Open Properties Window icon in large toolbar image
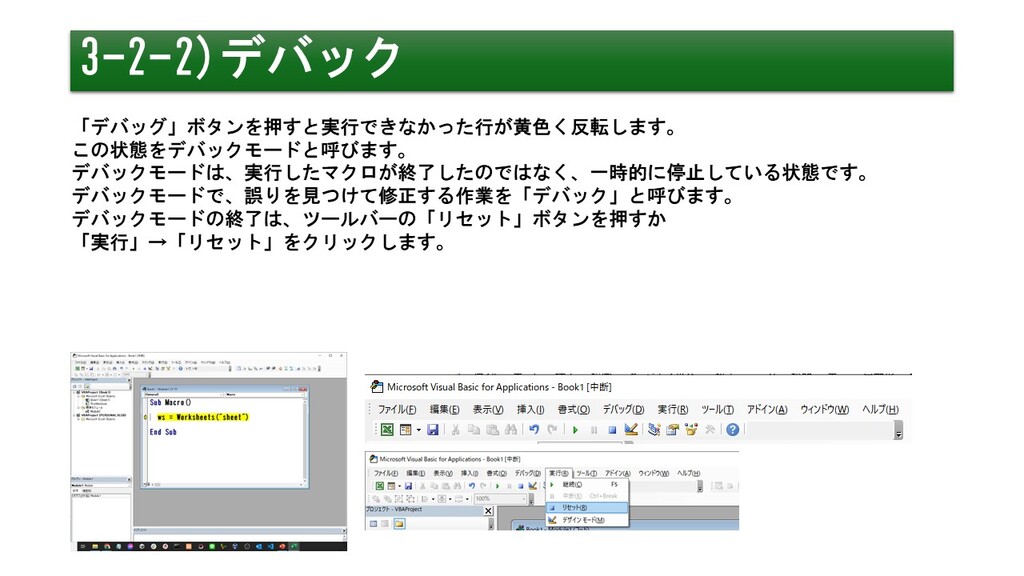The width and height of the screenshot is (1024, 576). point(673,429)
